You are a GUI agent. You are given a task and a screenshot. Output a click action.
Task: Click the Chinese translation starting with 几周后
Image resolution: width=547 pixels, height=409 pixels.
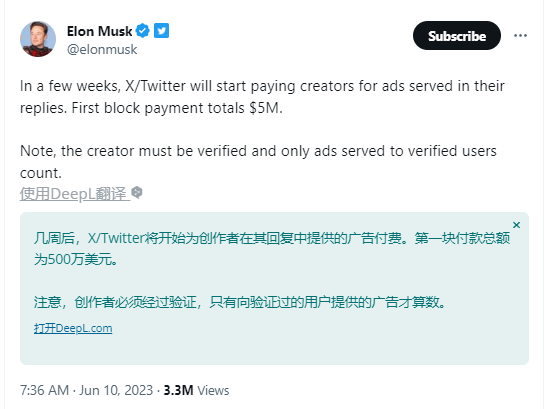[272, 248]
